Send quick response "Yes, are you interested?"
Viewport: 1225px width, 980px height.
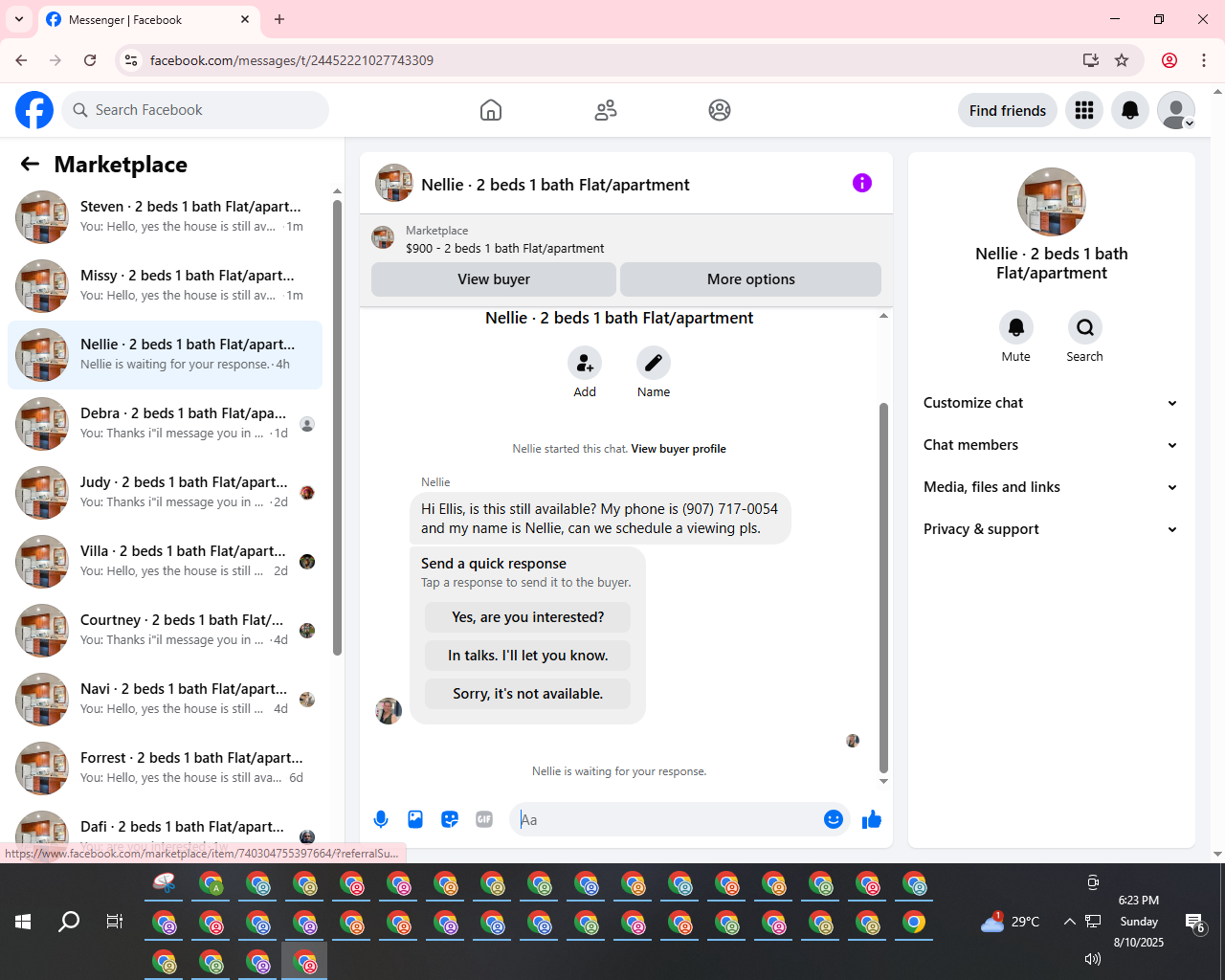coord(528,617)
